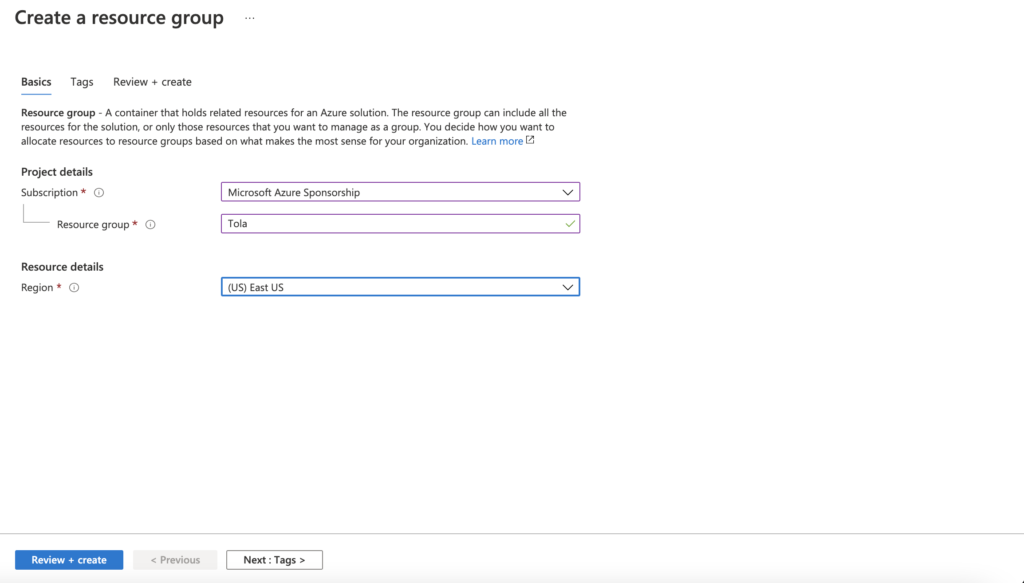The width and height of the screenshot is (1024, 583).
Task: Switch to the Review + create tab
Action: click(152, 82)
